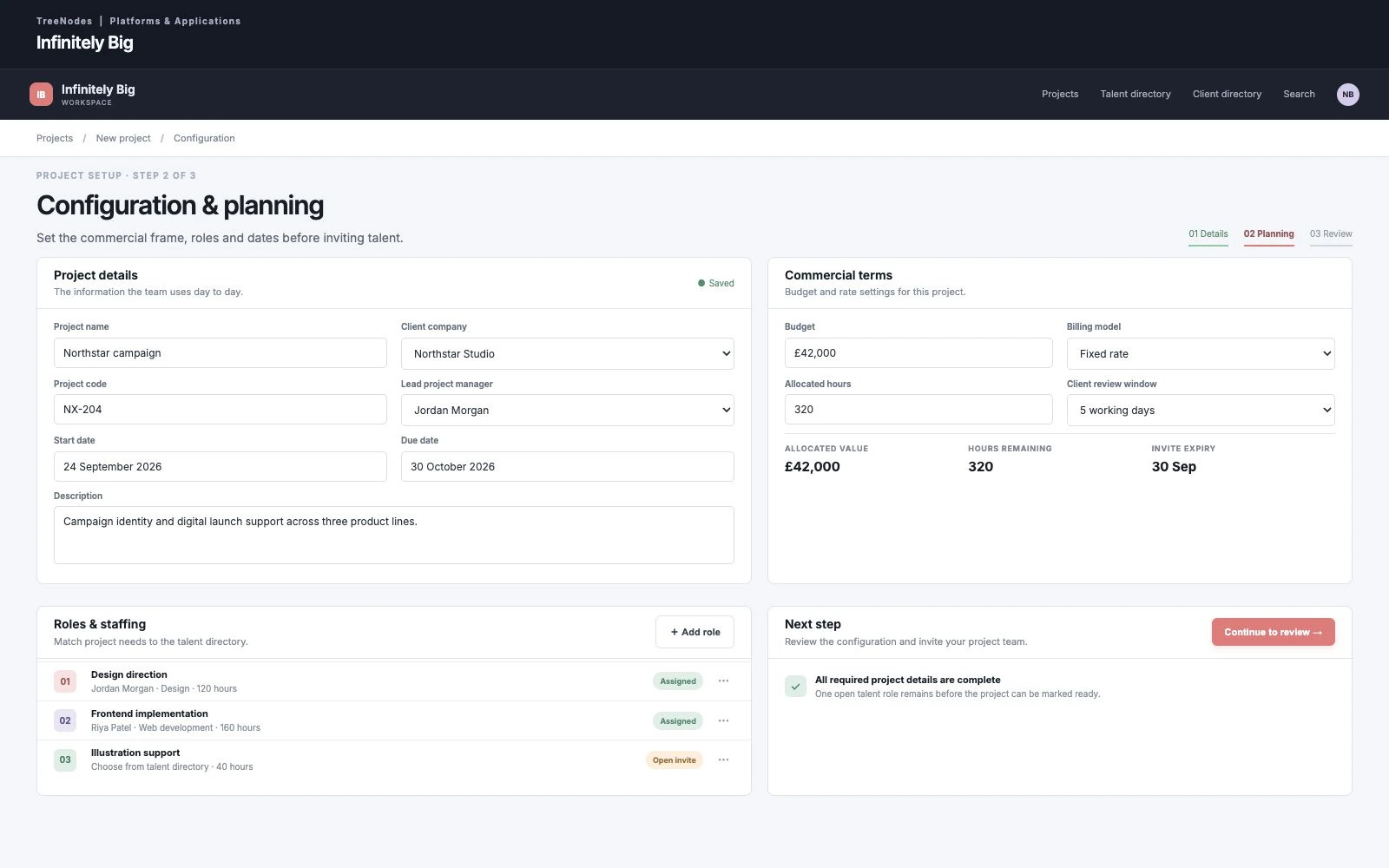Viewport: 1389px width, 868px height.
Task: Click the Add role button
Action: click(694, 632)
